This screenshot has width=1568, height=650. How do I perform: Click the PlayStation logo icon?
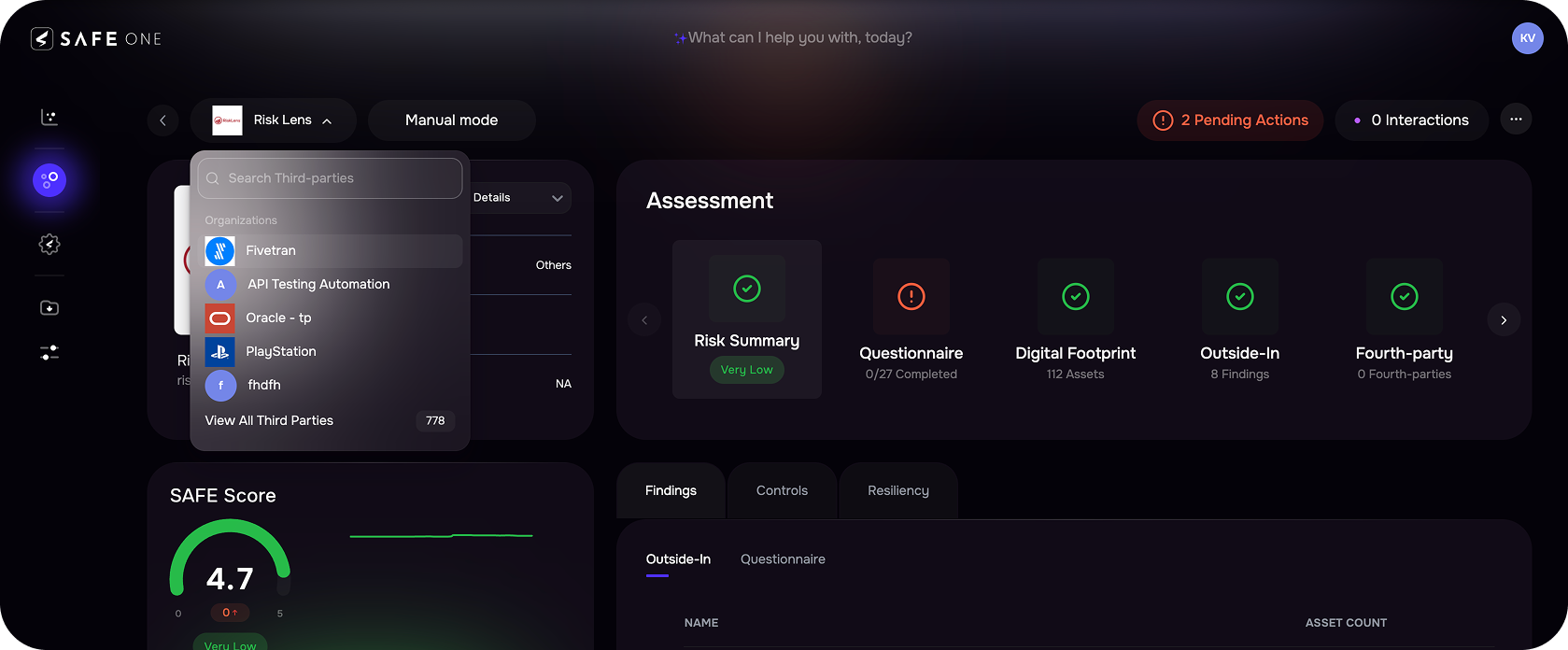220,352
